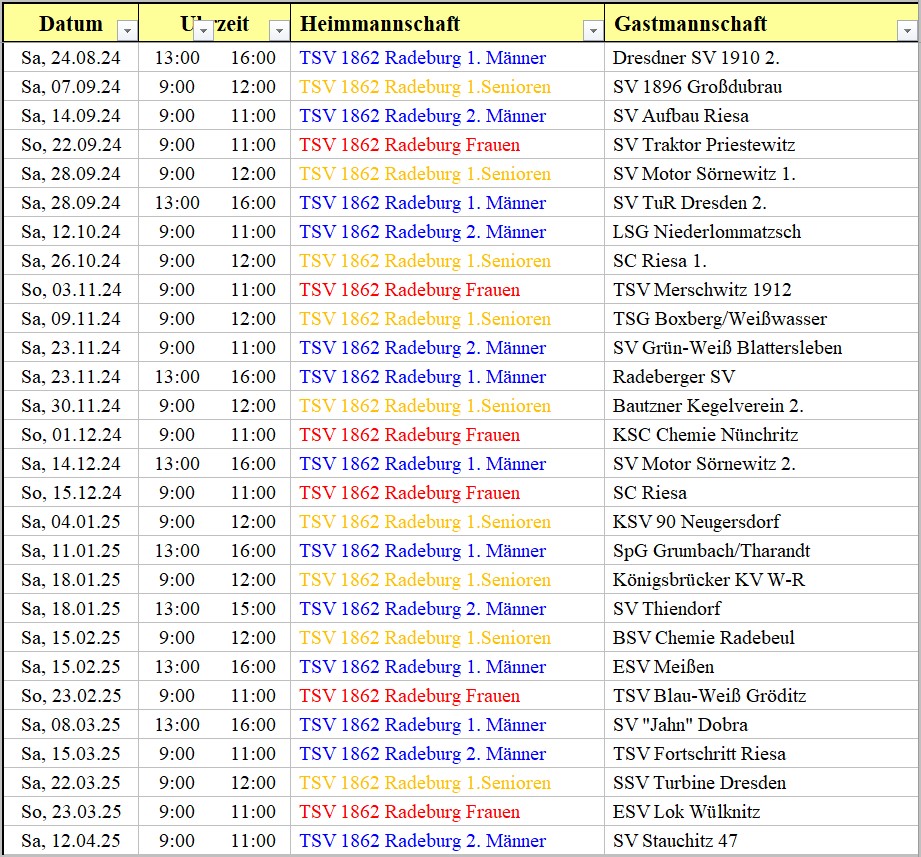Open the filter dropdown left of the Heimmannschaft header
This screenshot has width=921, height=857.
(280, 30)
